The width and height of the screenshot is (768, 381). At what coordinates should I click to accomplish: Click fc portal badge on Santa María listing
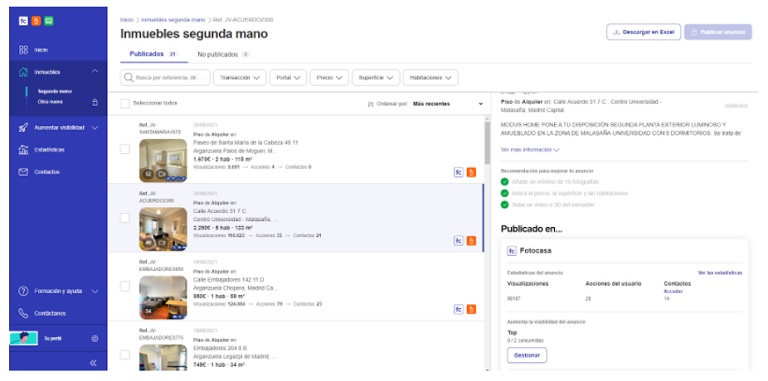pyautogui.click(x=458, y=172)
